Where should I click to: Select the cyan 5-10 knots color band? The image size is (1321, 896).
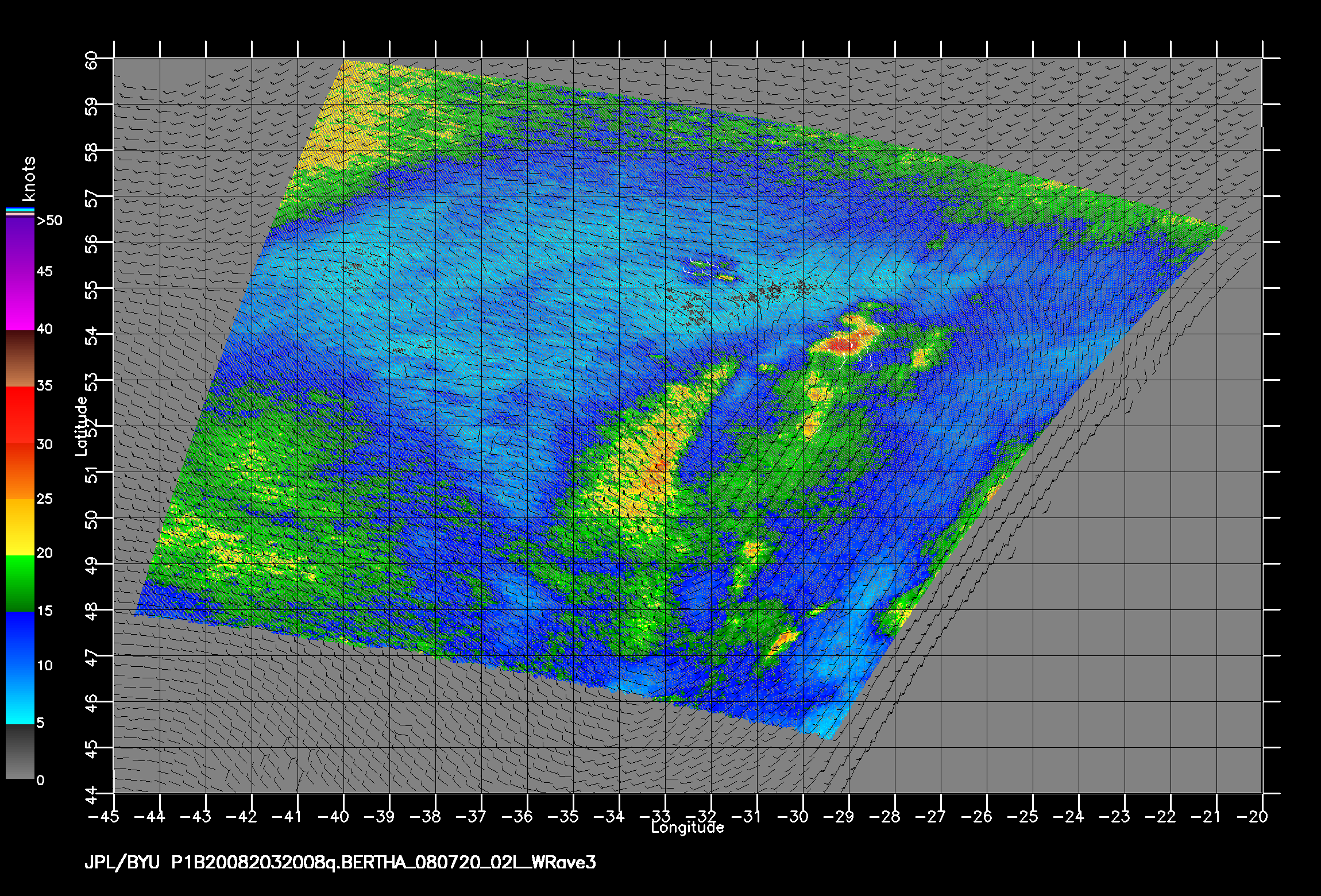(20, 696)
